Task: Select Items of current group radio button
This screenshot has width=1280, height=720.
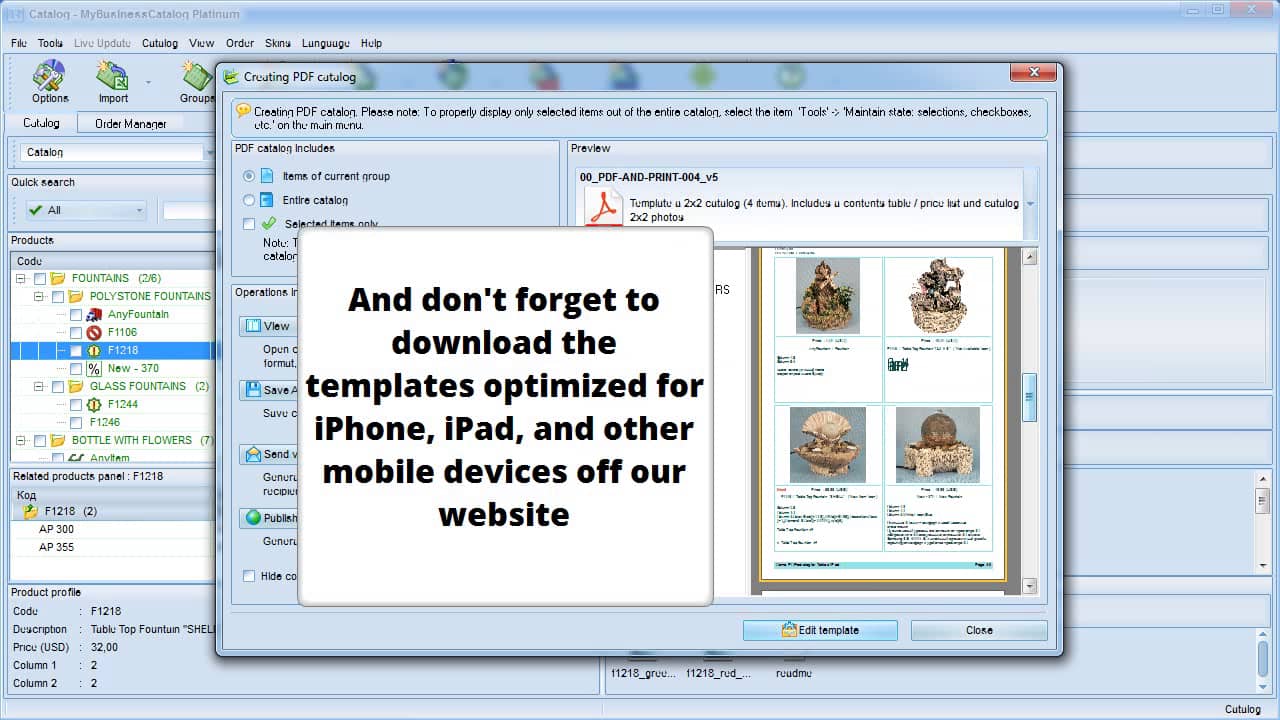Action: pos(249,176)
